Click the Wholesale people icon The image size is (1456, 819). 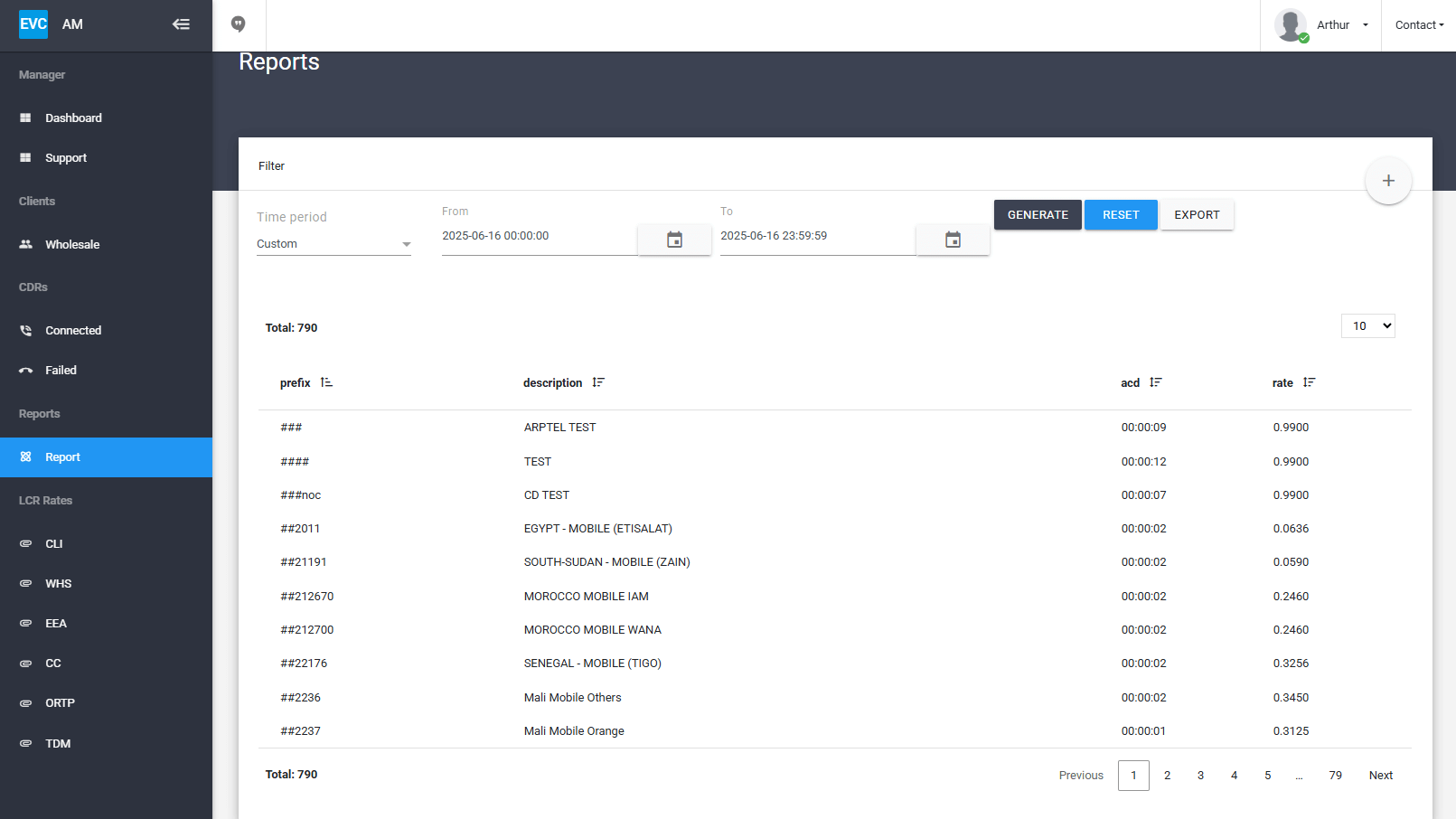pos(25,245)
